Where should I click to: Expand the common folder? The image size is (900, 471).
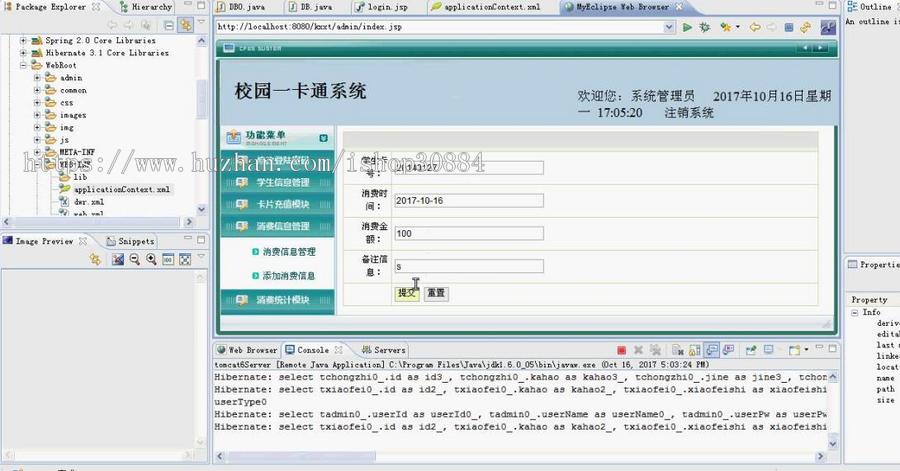pos(37,90)
